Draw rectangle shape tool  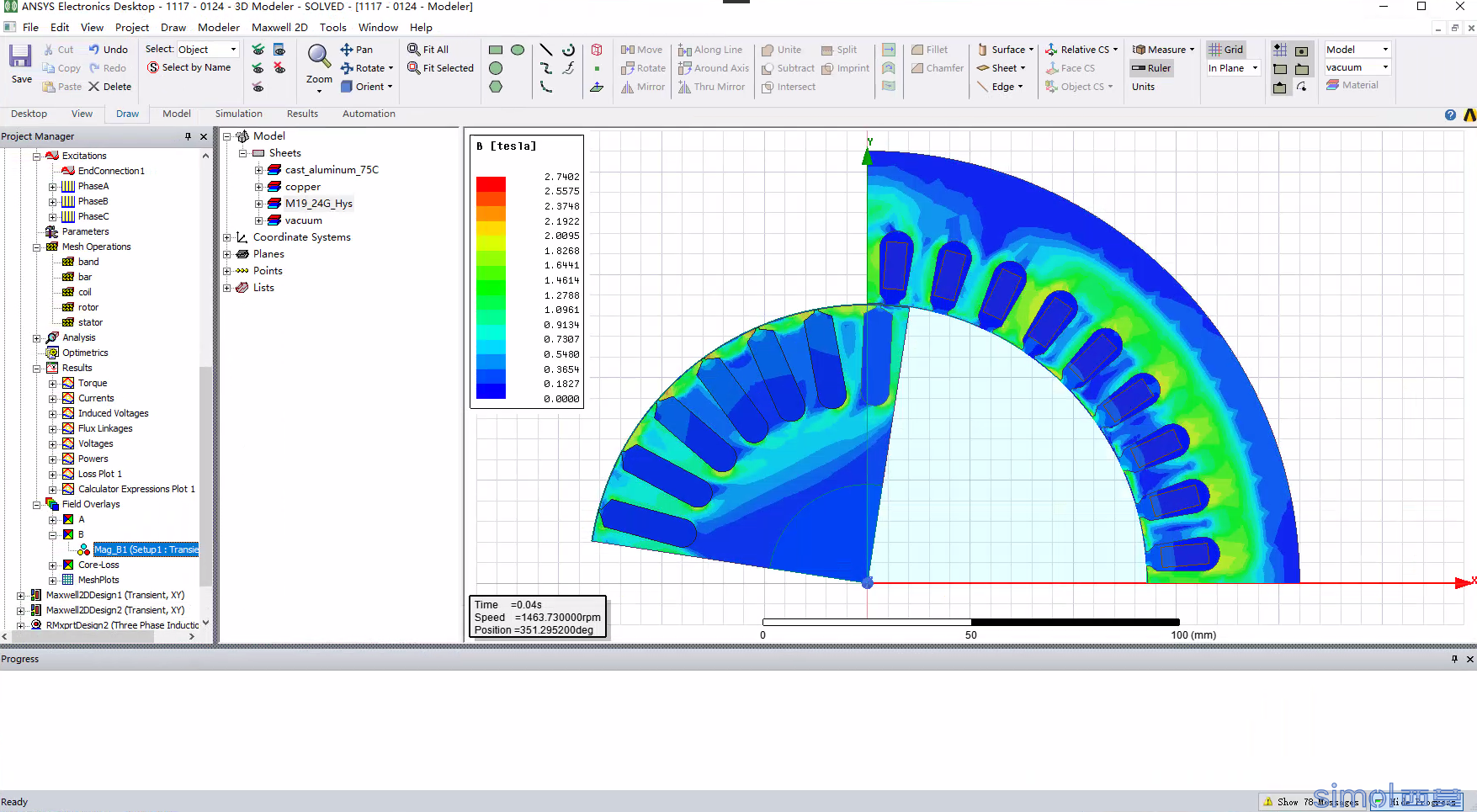tap(496, 50)
